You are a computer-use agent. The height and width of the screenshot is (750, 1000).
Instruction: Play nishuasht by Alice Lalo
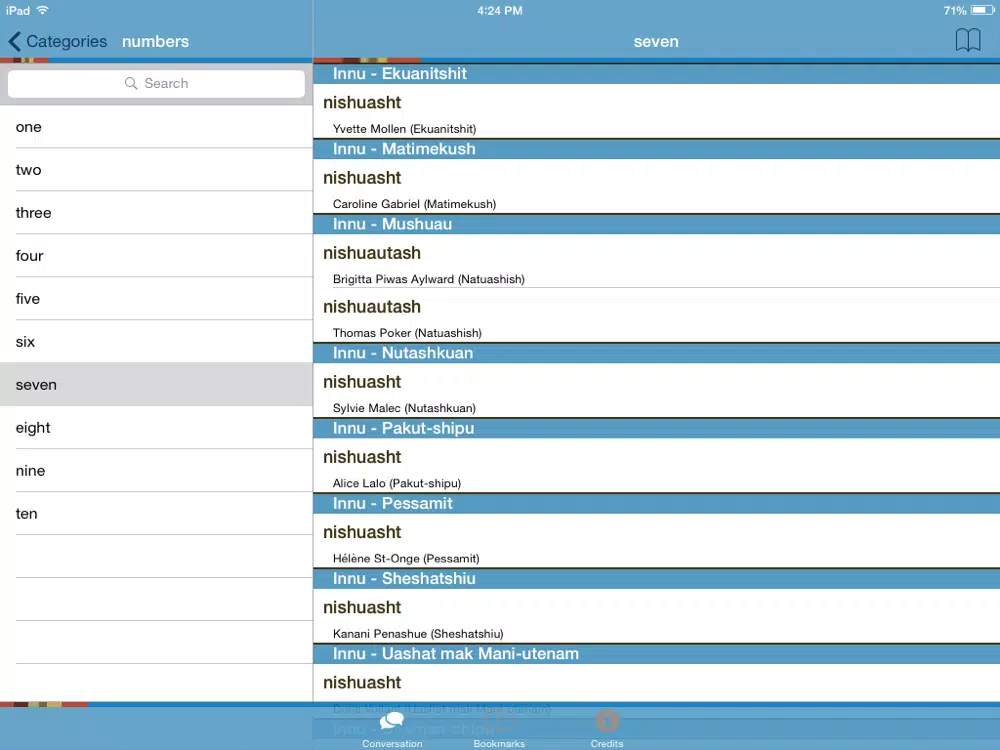coord(656,466)
